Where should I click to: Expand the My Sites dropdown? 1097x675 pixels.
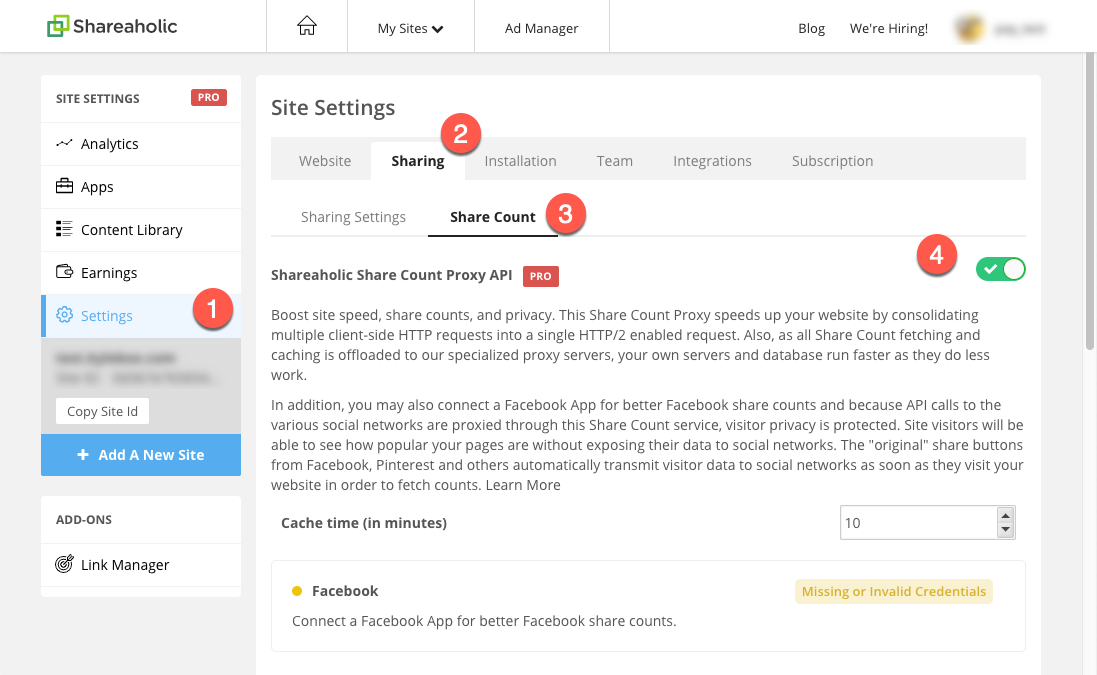click(411, 29)
